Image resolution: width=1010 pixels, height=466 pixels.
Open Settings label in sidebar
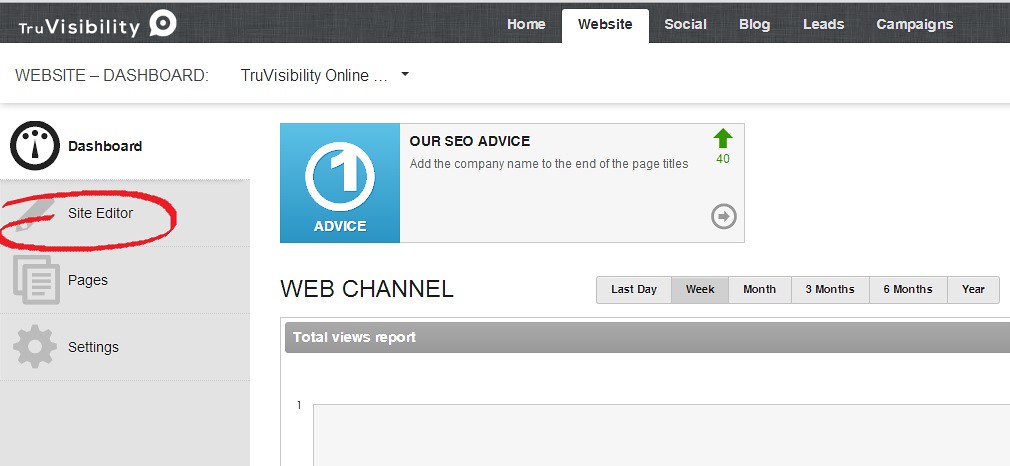tap(93, 347)
